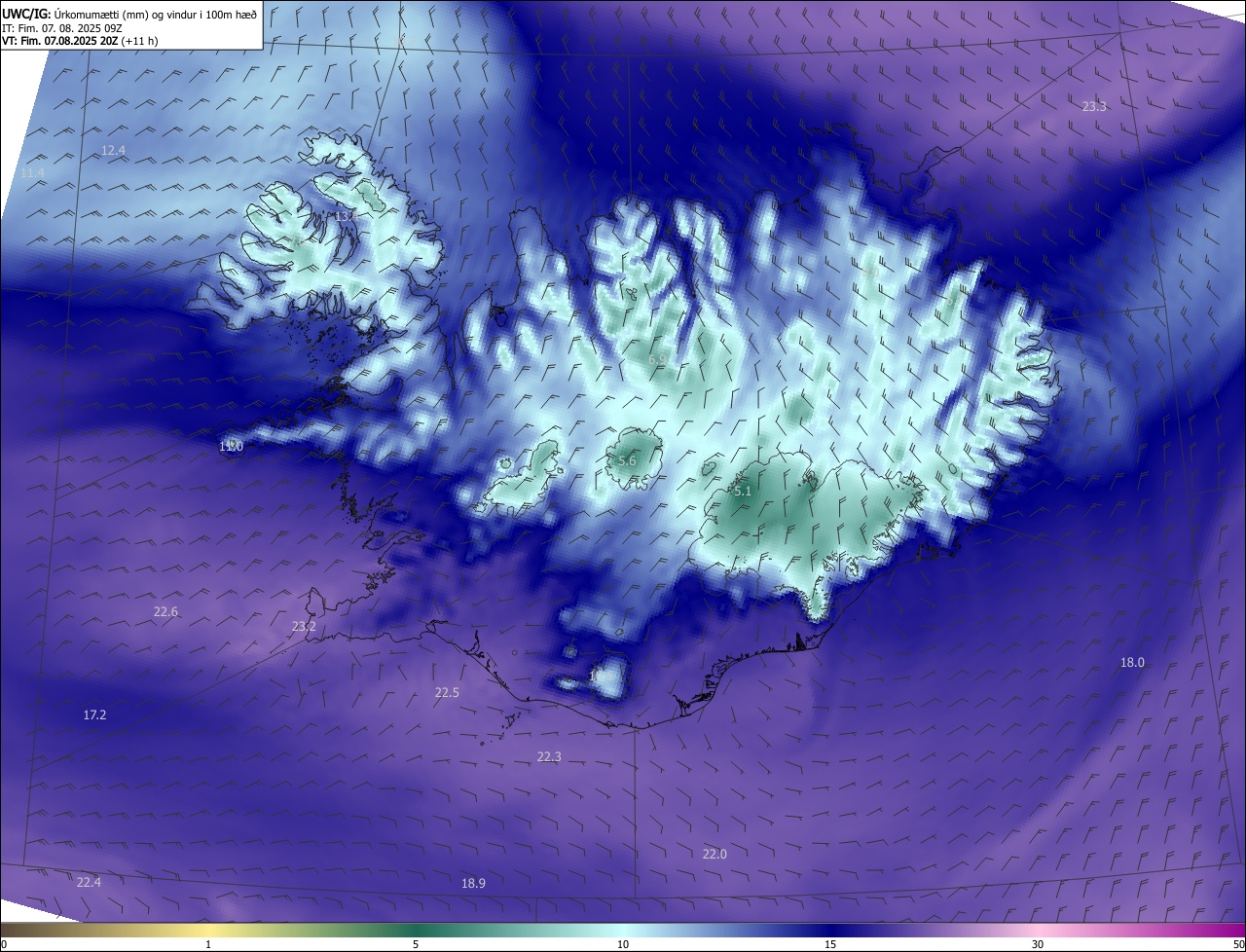Click the 30 tick on the color scale
This screenshot has height=952, width=1246.
[1038, 944]
